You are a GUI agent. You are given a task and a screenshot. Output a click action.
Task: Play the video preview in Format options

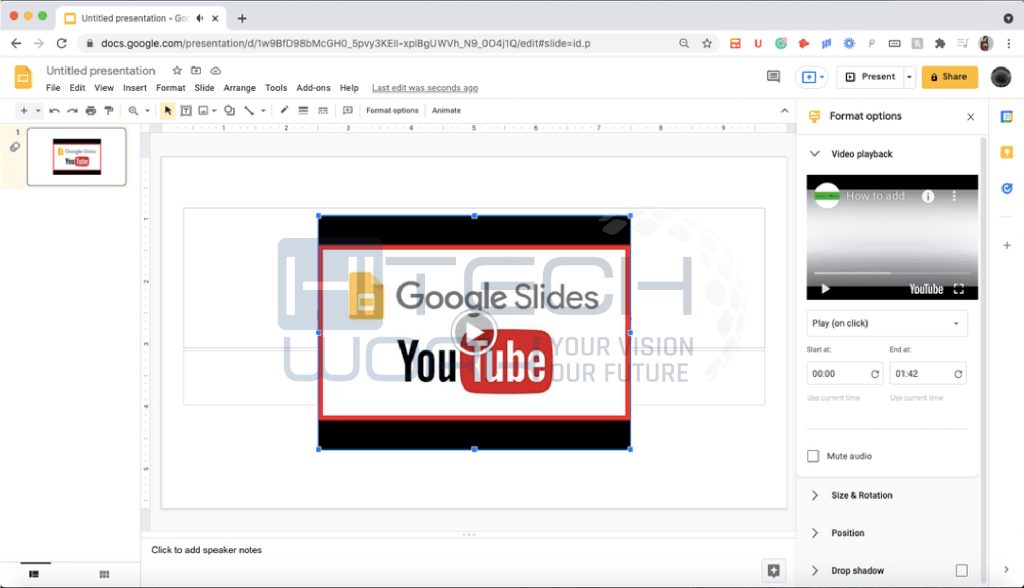[x=825, y=289]
